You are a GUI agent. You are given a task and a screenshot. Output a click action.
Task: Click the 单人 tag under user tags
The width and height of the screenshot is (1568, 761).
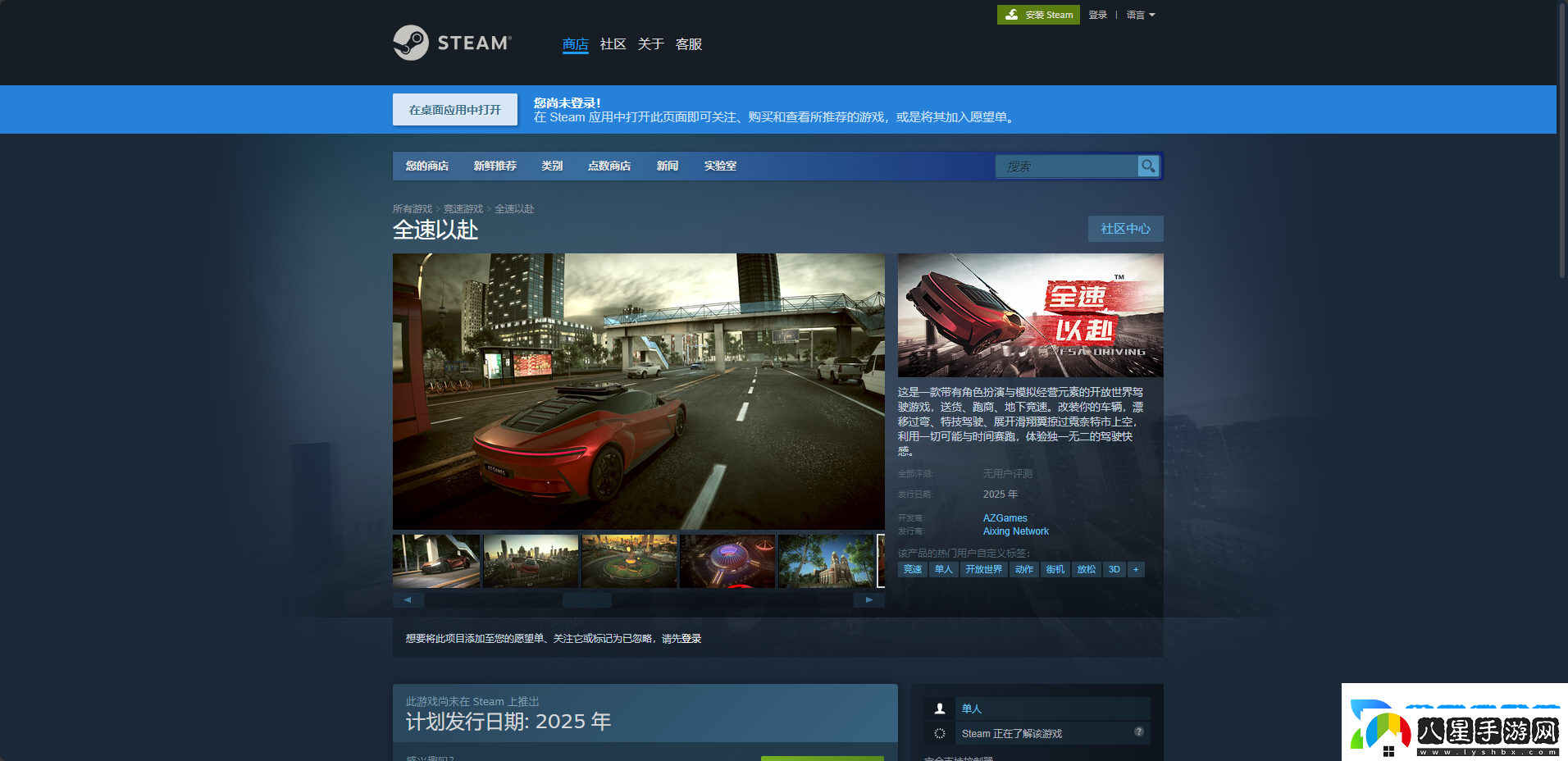click(x=943, y=569)
